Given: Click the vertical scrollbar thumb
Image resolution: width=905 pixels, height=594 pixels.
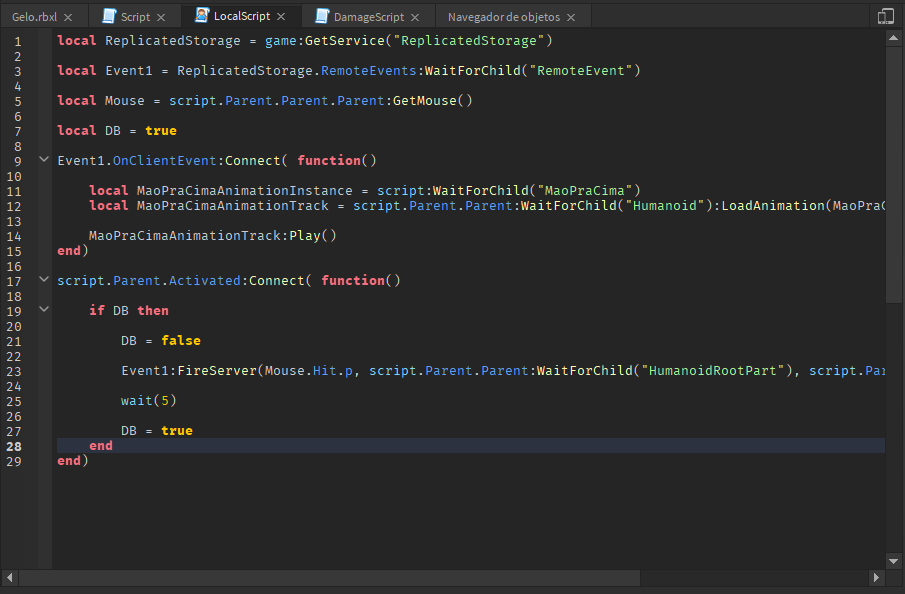Looking at the screenshot, I should (893, 175).
